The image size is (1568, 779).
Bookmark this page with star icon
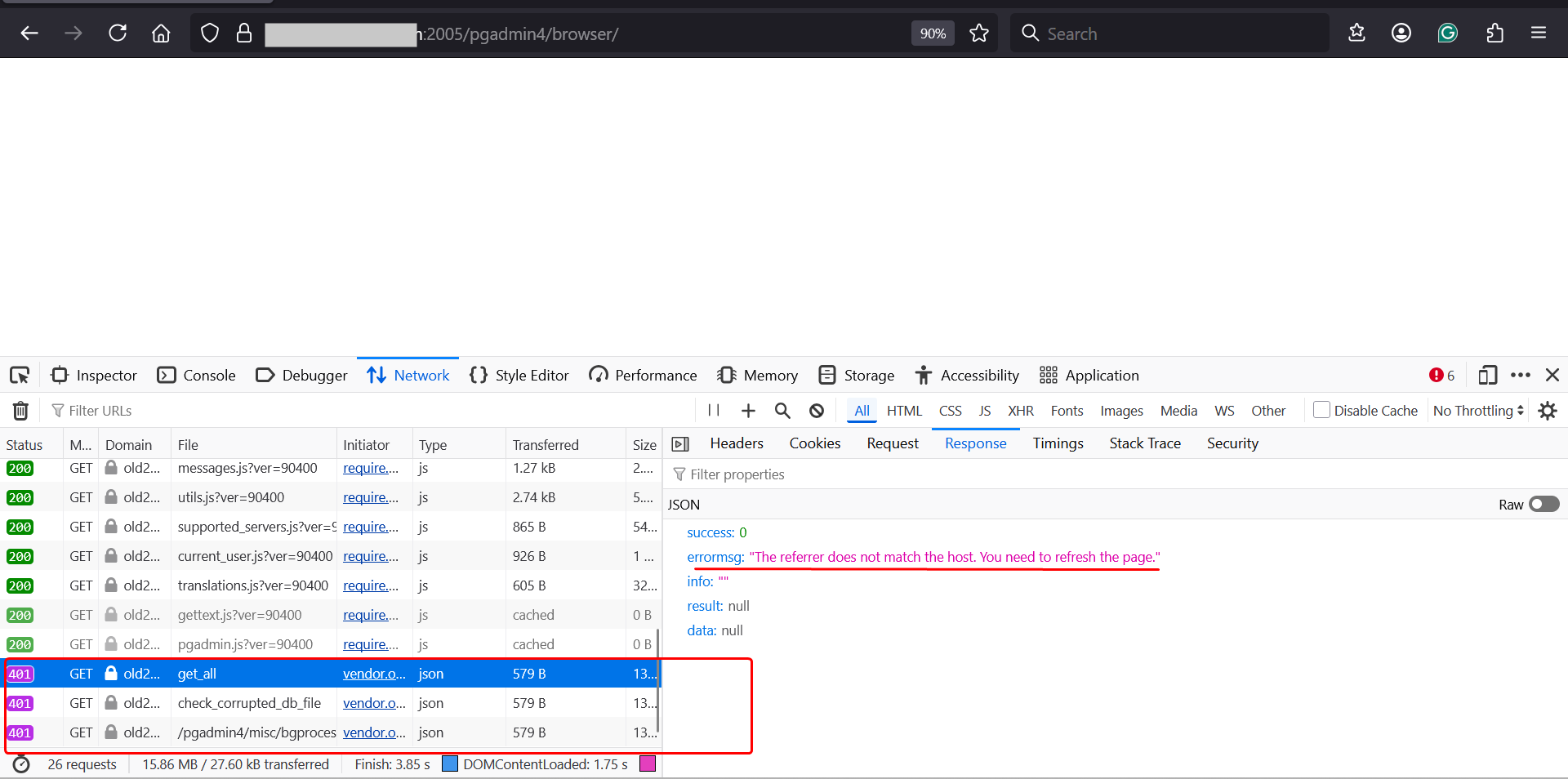pyautogui.click(x=979, y=33)
